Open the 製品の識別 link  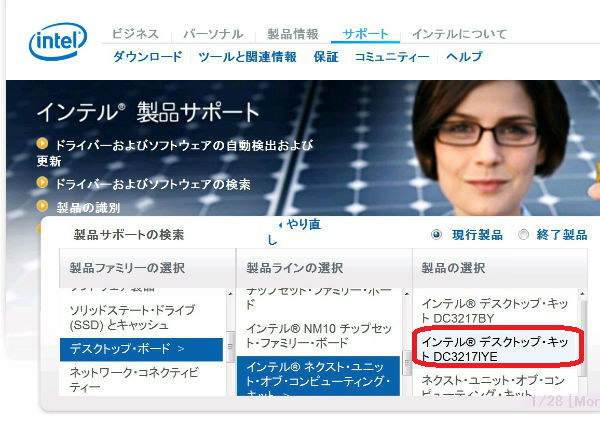pos(88,207)
